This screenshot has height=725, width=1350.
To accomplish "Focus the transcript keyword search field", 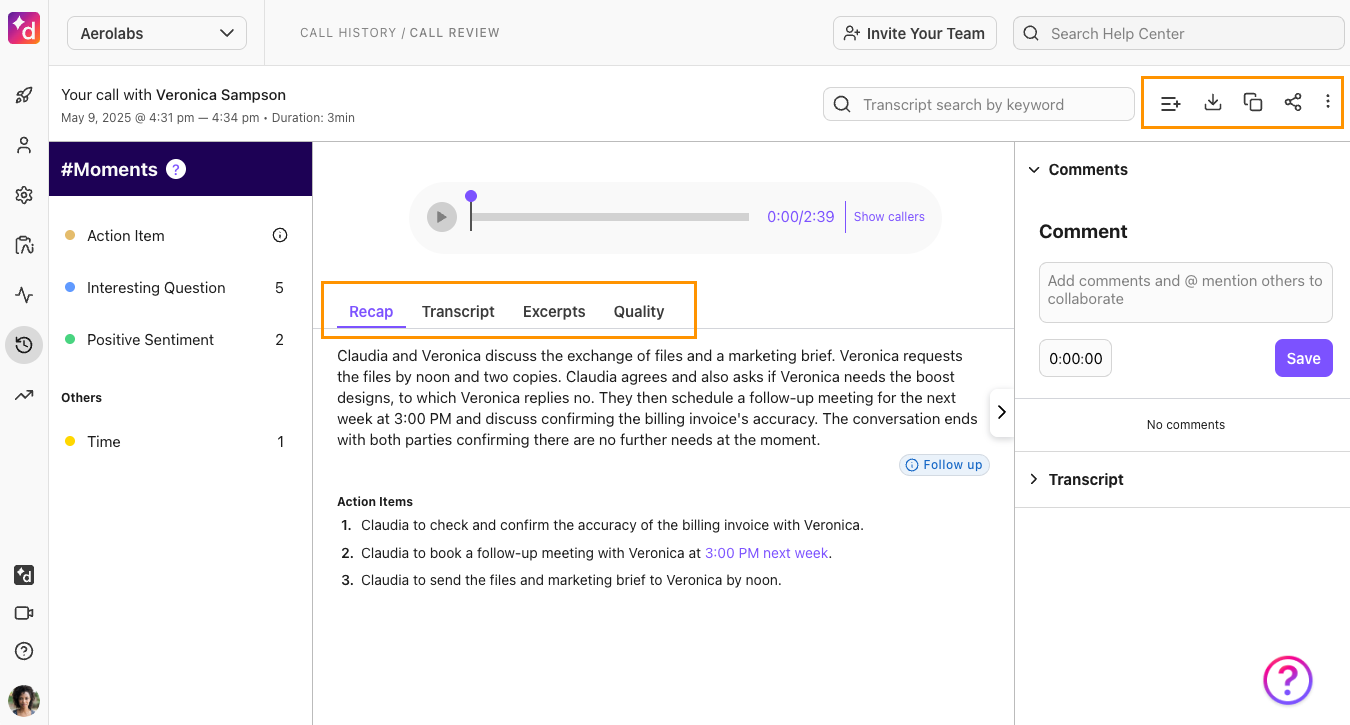I will point(979,104).
